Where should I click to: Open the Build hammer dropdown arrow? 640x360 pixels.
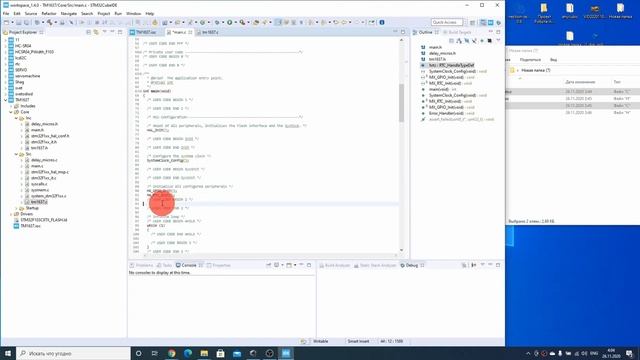click(55, 22)
